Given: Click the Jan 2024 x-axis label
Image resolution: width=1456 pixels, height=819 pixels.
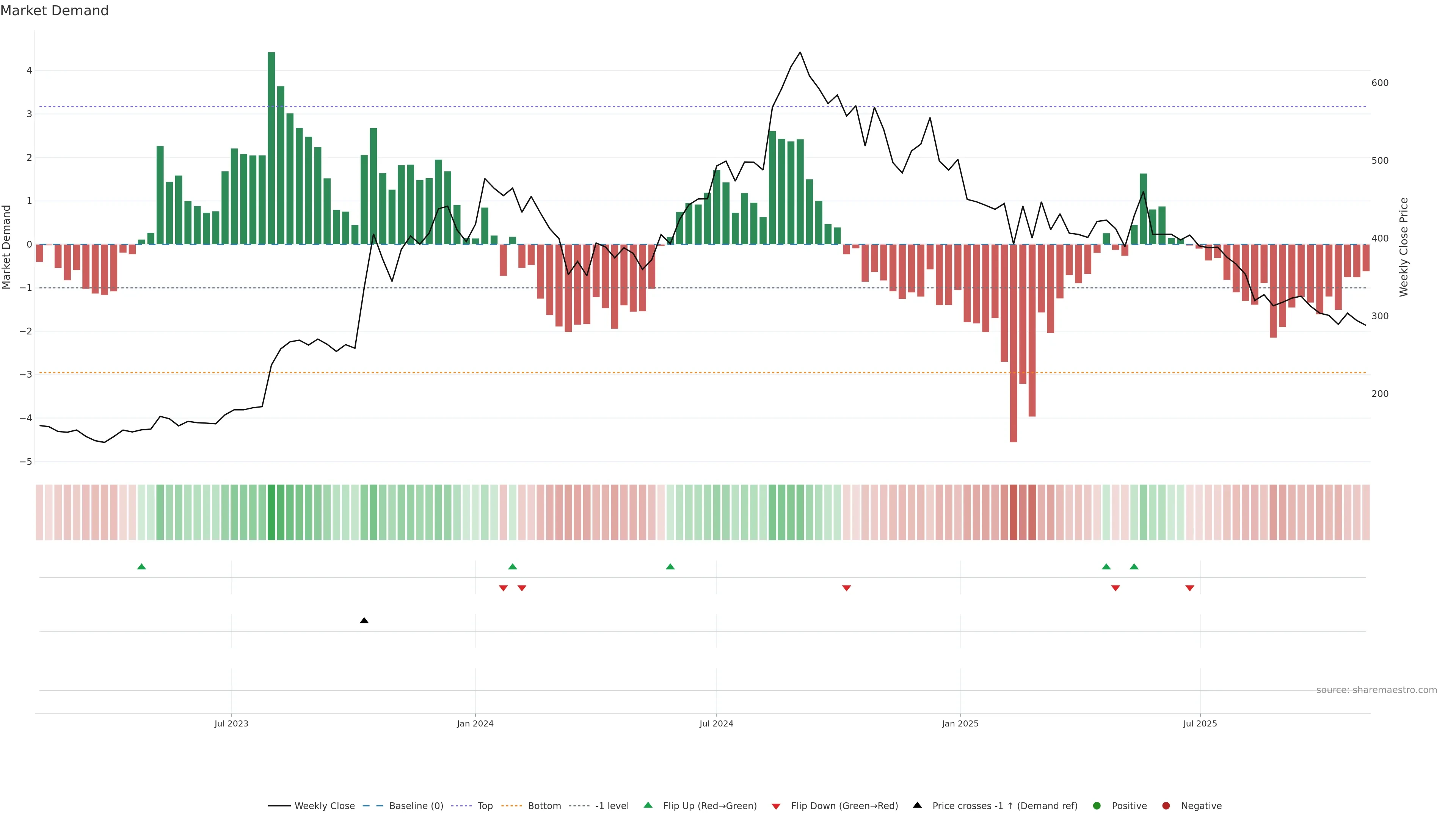Looking at the screenshot, I should [475, 723].
